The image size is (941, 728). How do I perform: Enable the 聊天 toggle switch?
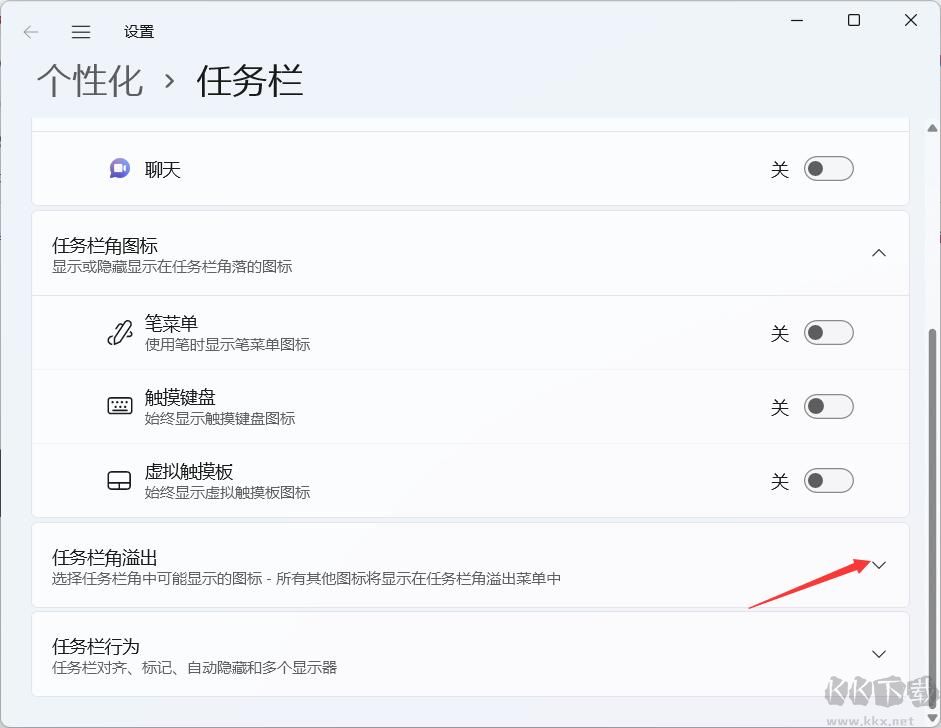[828, 169]
